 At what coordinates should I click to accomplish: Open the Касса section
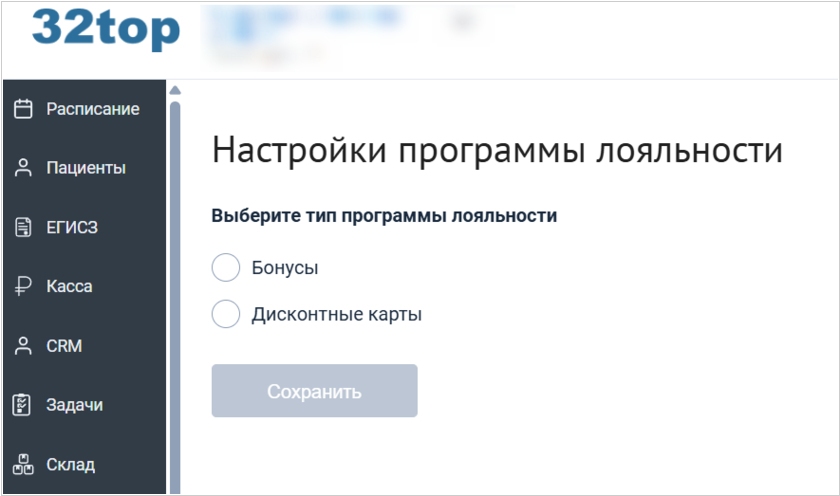point(69,287)
